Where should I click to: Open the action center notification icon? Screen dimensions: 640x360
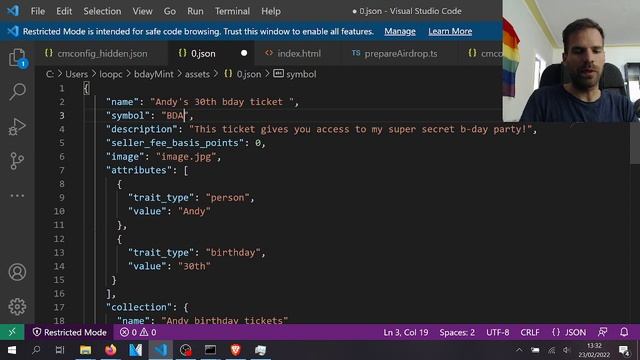pos(624,350)
